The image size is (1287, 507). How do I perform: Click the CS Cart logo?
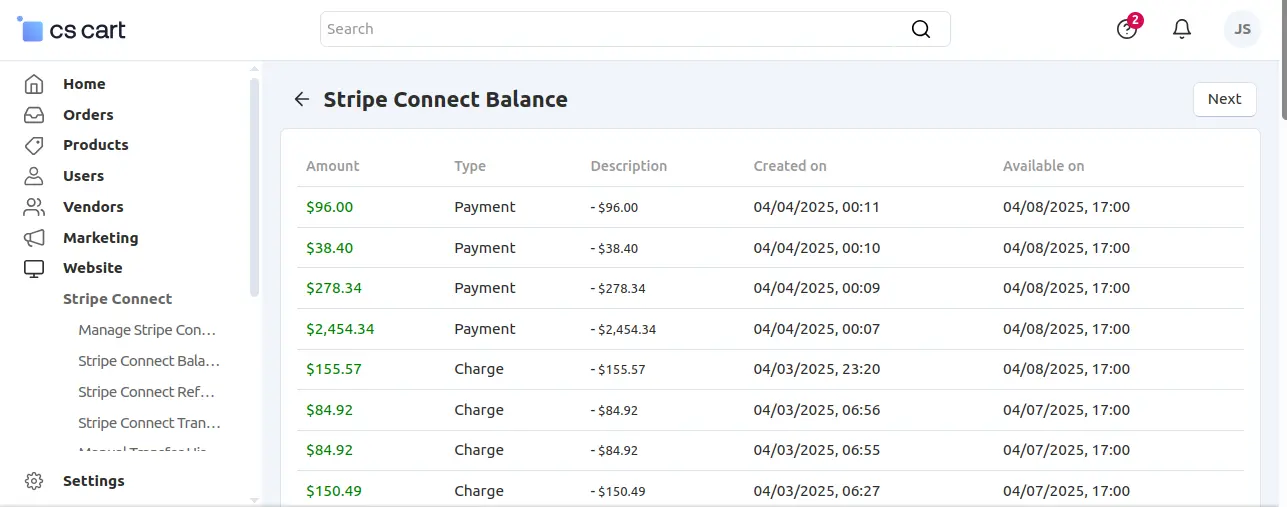click(x=71, y=30)
